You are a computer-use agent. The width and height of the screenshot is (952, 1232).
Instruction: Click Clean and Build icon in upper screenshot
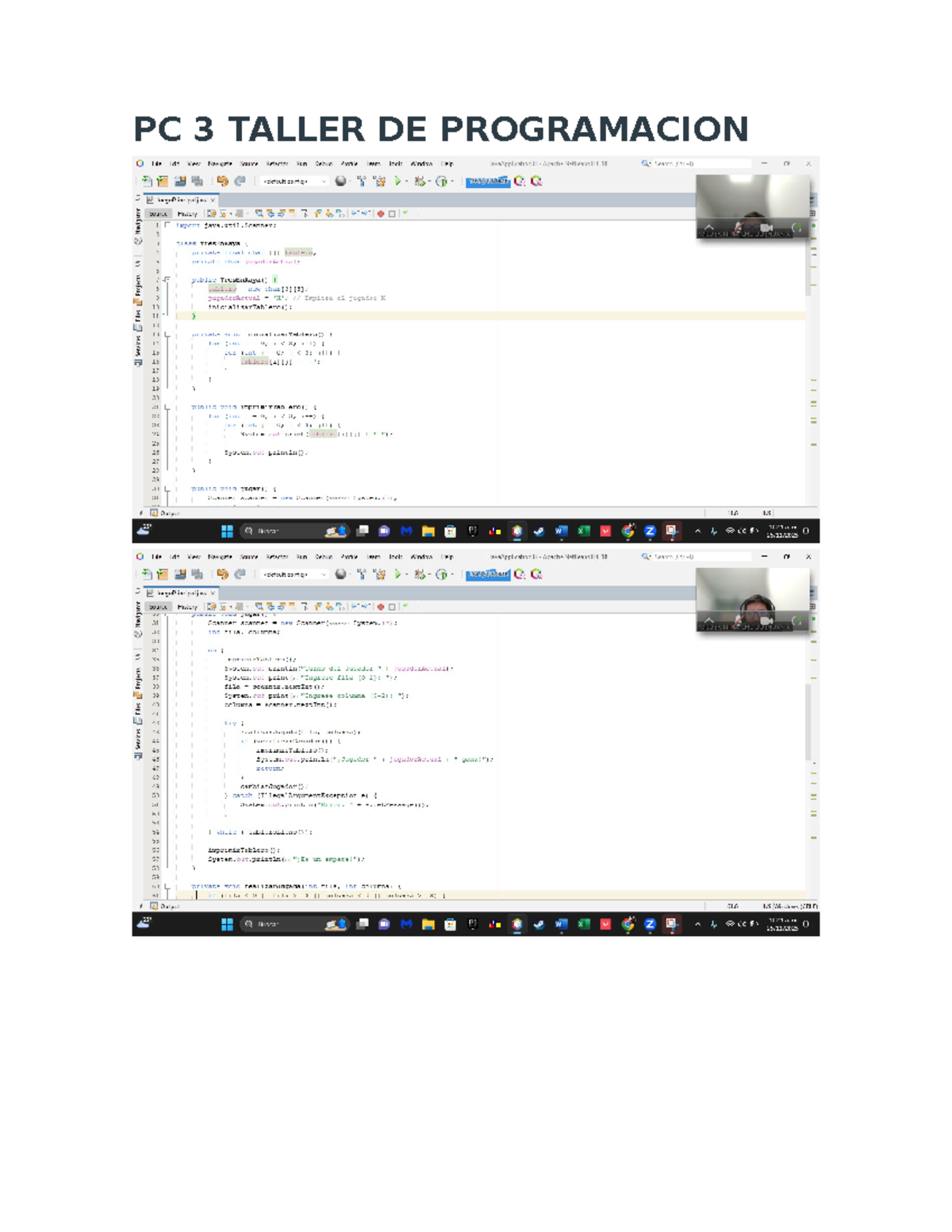pos(379,182)
